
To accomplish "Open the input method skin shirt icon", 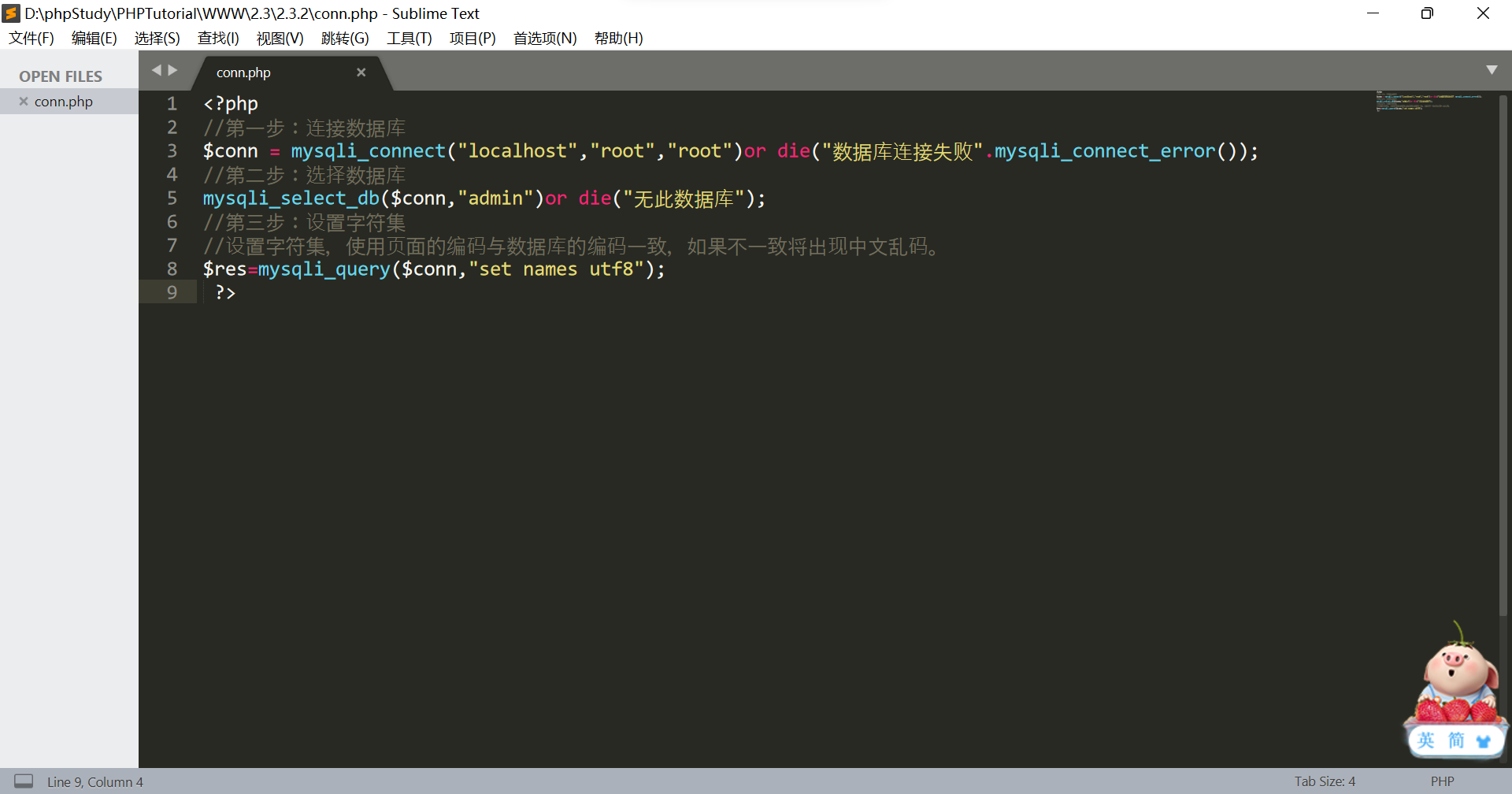I will point(1484,741).
